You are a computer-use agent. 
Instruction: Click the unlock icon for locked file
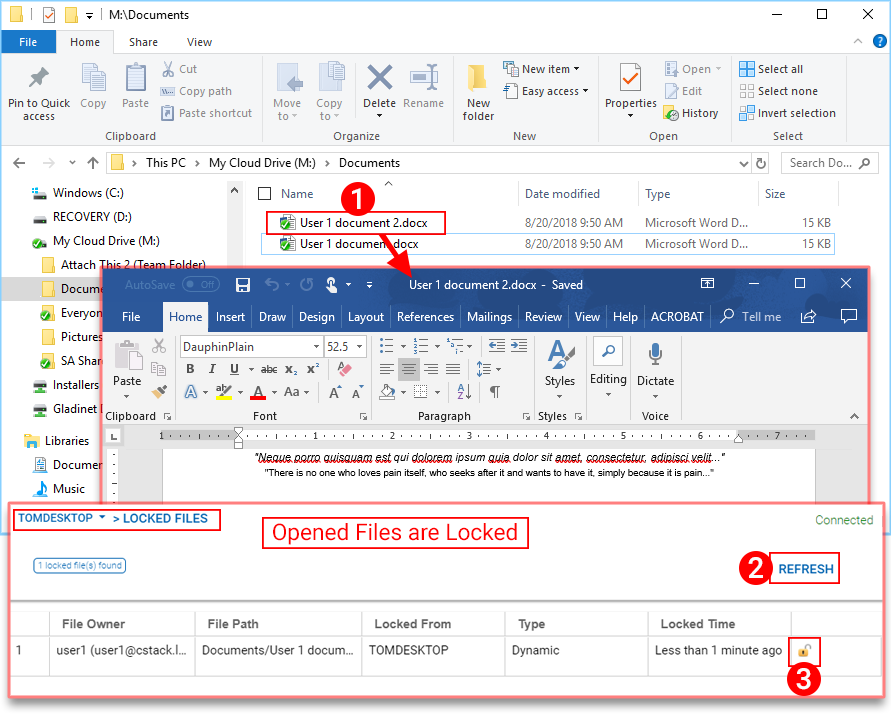coord(804,651)
